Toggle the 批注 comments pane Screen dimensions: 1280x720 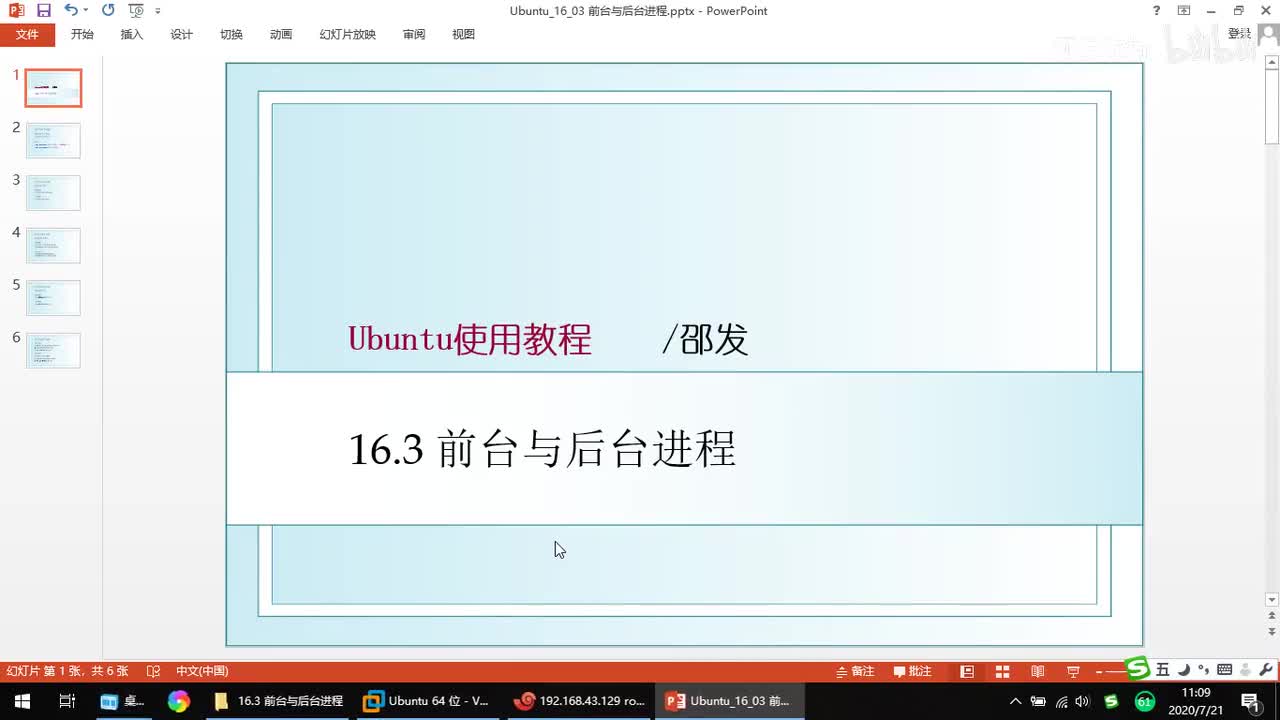click(912, 671)
